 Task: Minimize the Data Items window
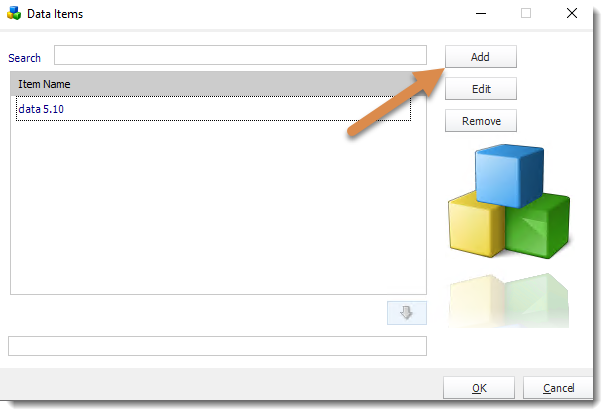[x=481, y=13]
